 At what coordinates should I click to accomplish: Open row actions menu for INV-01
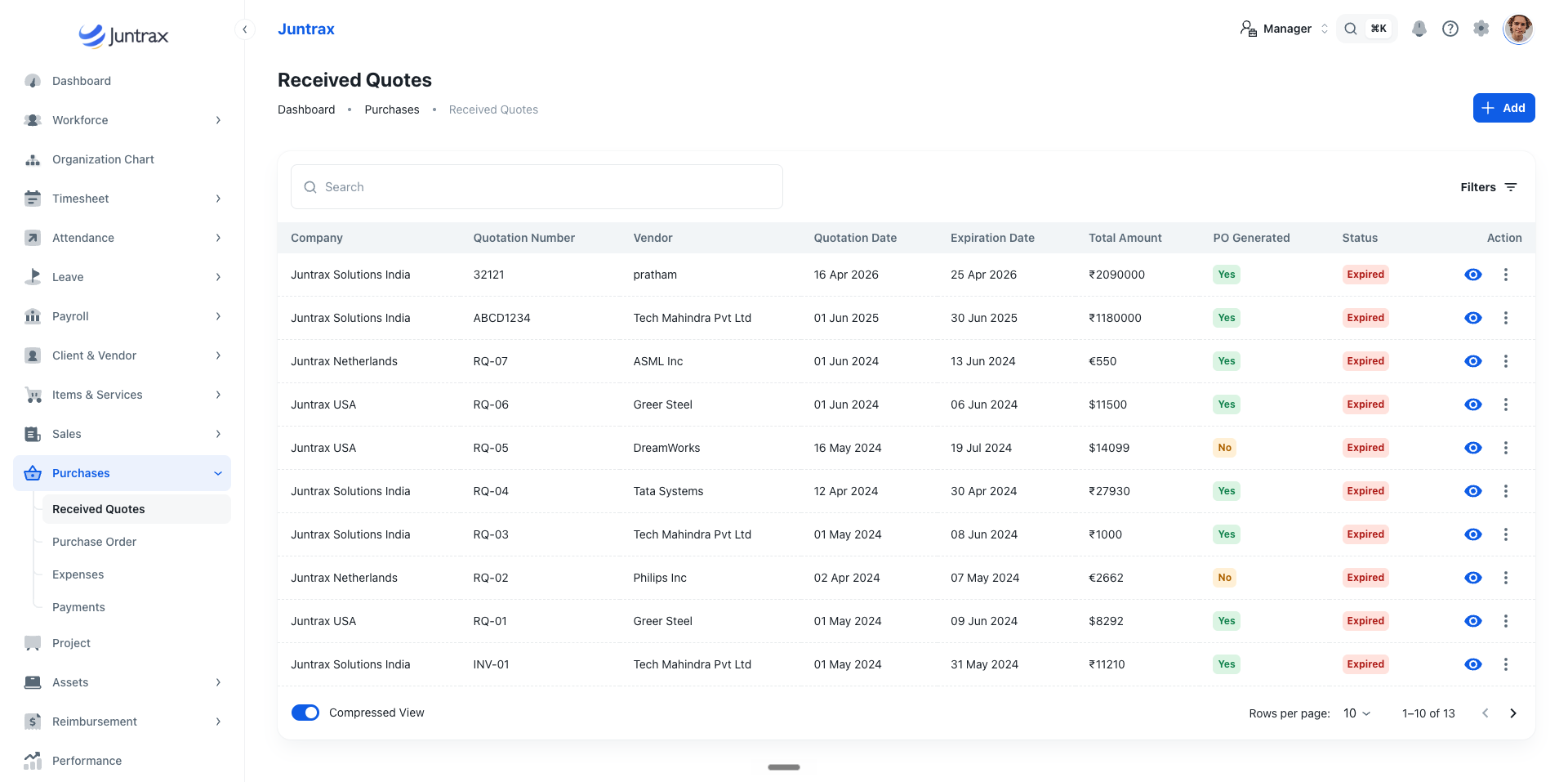1506,664
